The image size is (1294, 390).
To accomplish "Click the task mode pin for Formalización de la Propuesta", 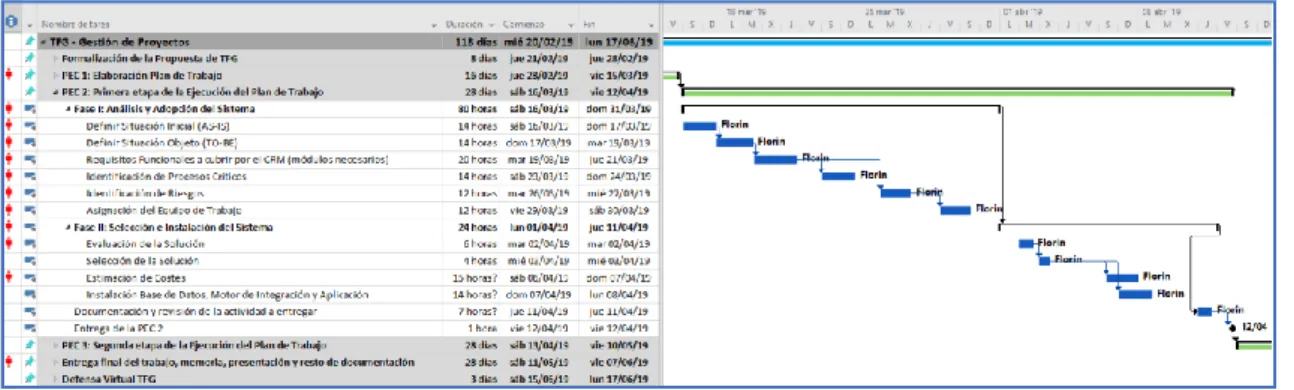I will tap(29, 58).
